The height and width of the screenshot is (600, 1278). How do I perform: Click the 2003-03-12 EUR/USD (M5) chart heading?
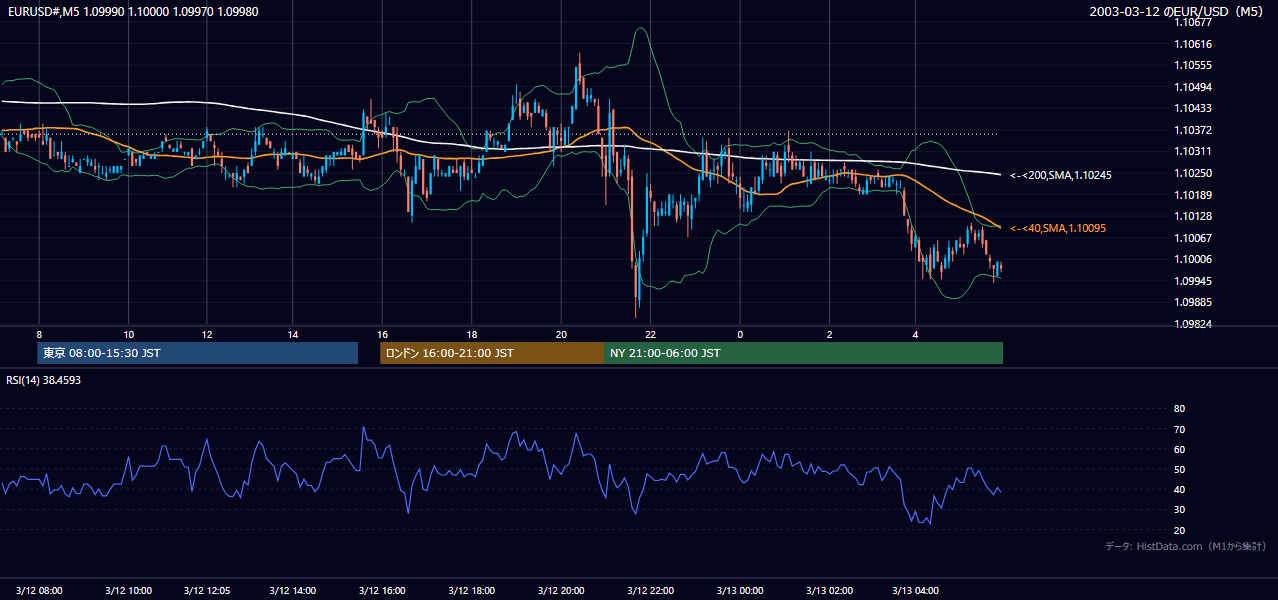[1177, 11]
